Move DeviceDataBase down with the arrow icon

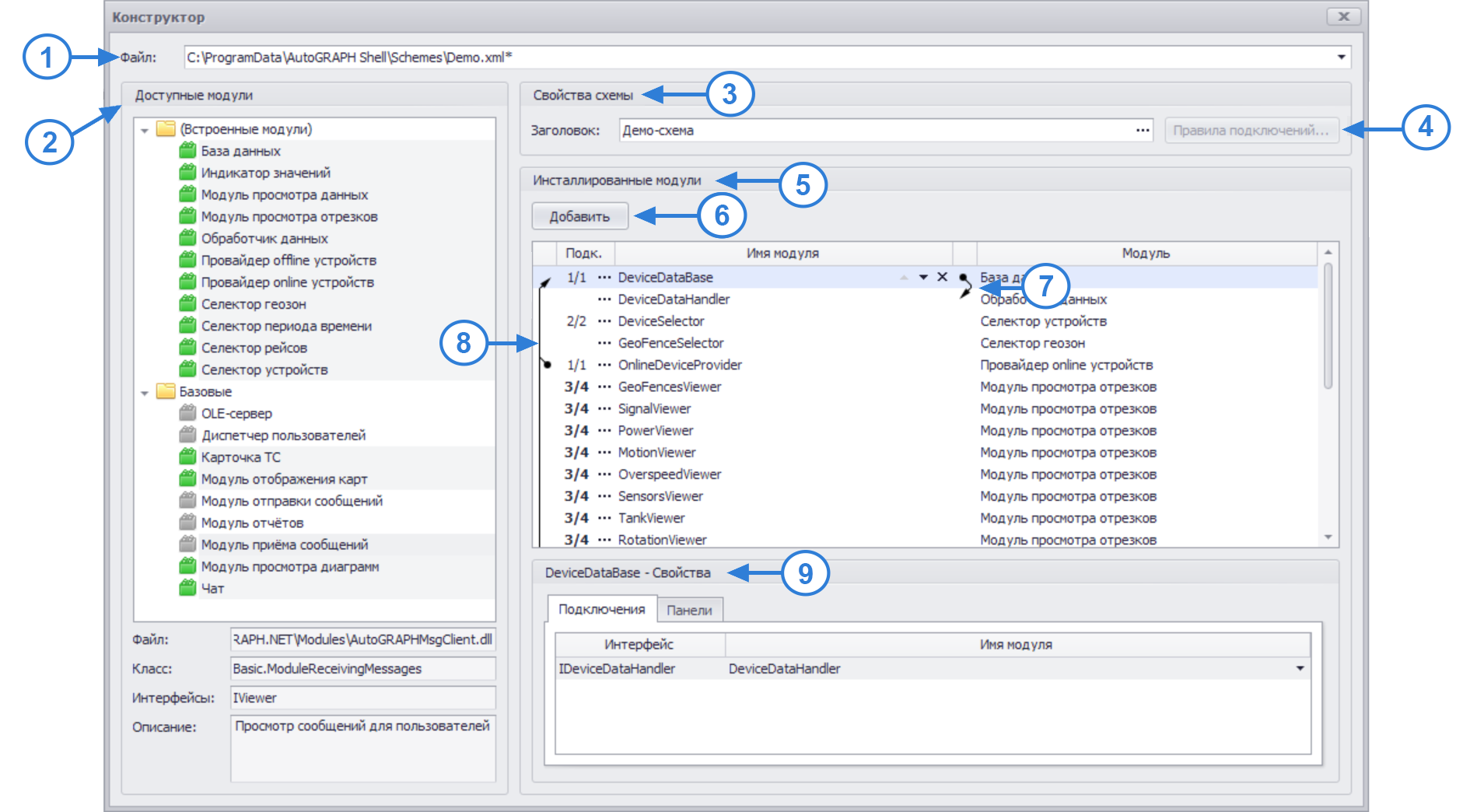pos(923,277)
